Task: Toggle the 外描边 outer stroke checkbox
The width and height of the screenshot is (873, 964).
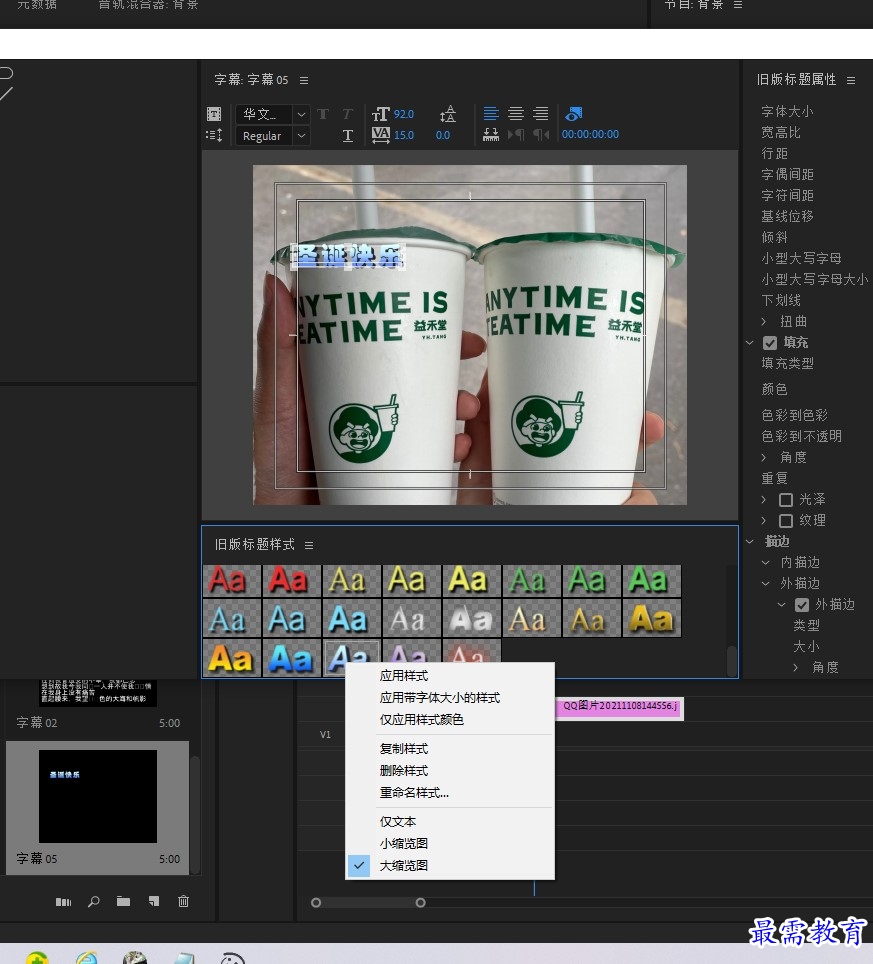Action: (x=802, y=605)
